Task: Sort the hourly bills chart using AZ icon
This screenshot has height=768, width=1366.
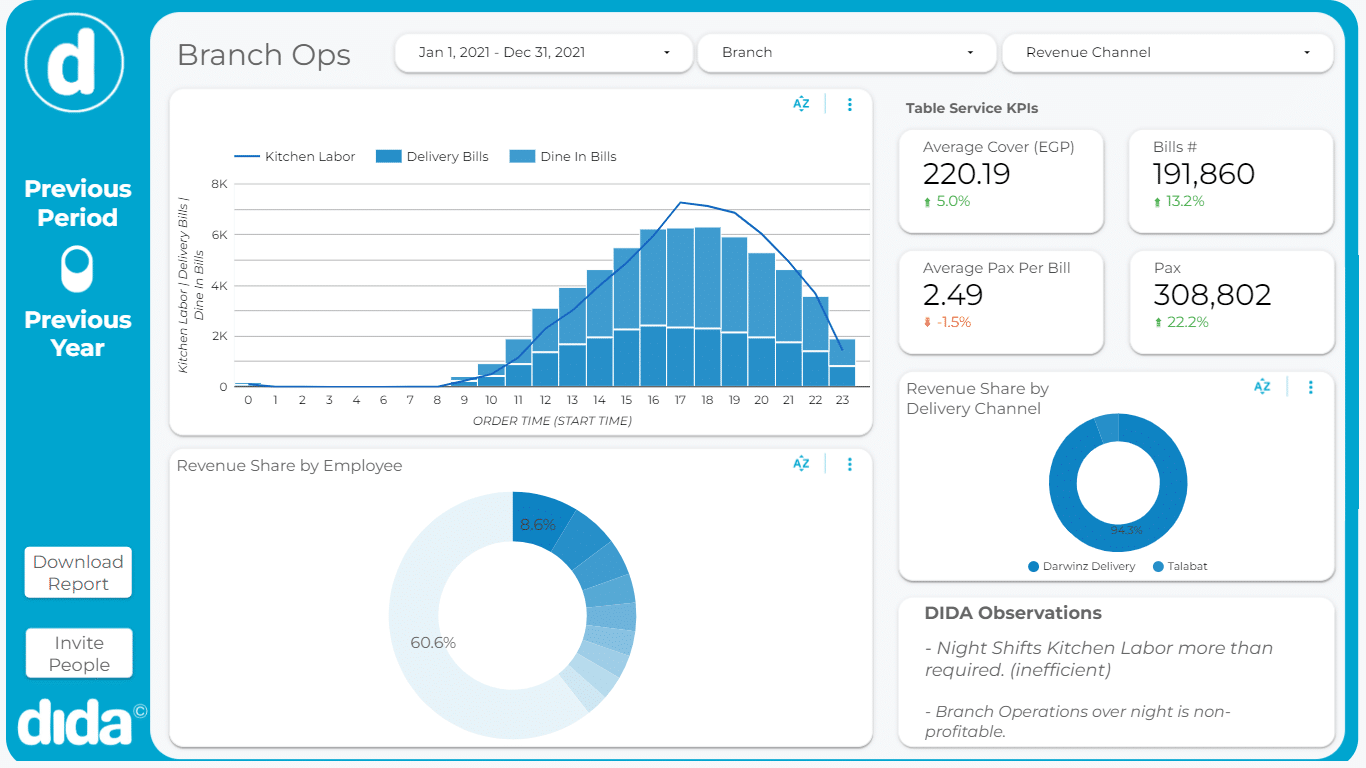Action: pyautogui.click(x=801, y=104)
